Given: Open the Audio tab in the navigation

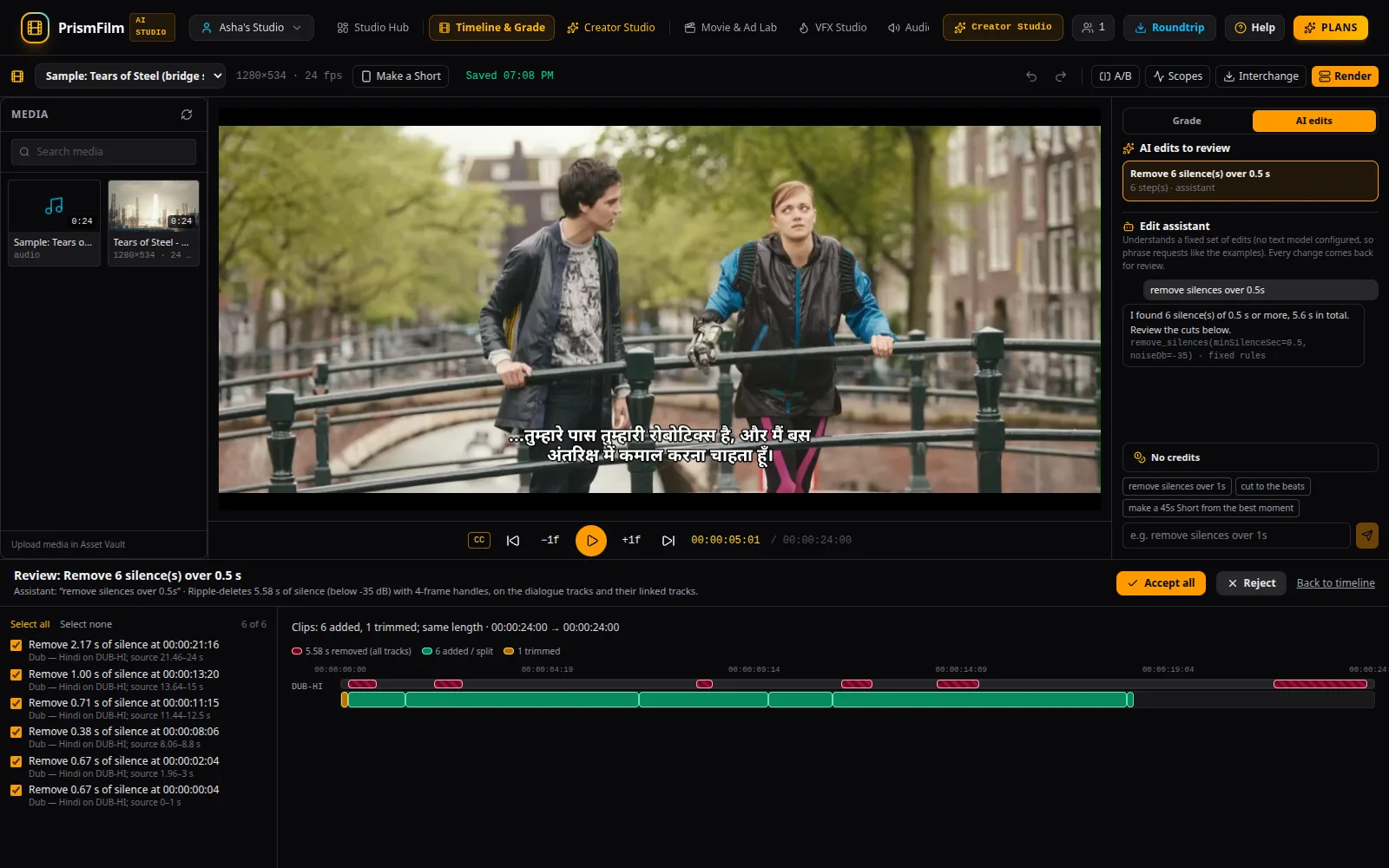Looking at the screenshot, I should coord(908,28).
